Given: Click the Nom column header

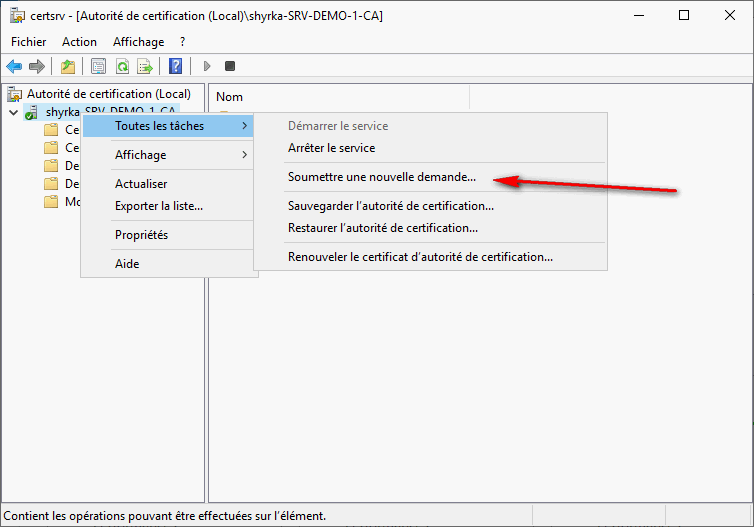Looking at the screenshot, I should pyautogui.click(x=230, y=97).
